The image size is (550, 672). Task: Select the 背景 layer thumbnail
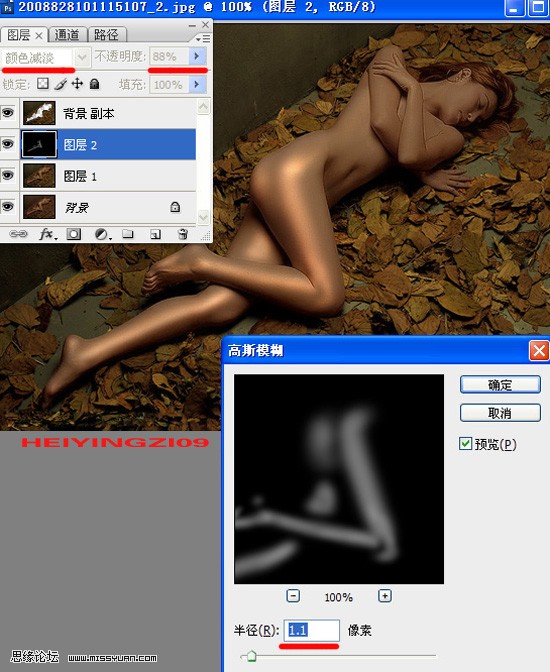click(x=39, y=207)
